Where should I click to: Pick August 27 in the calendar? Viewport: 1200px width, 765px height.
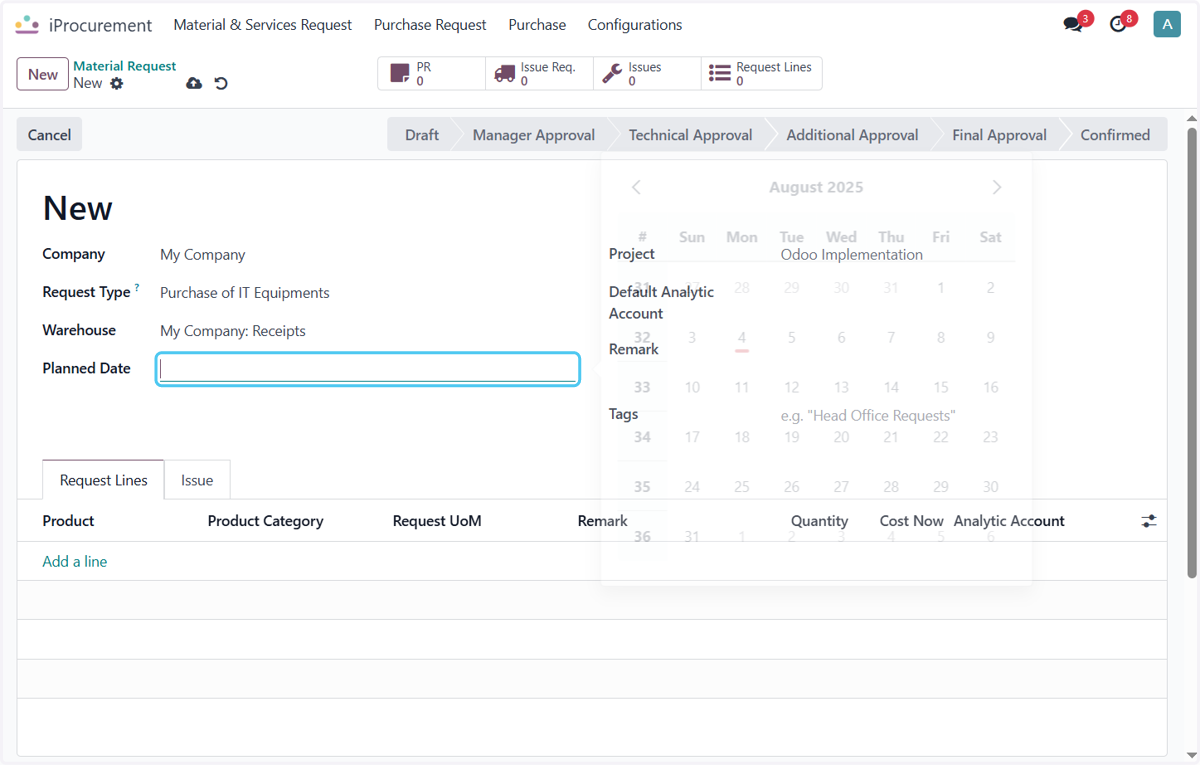tap(841, 487)
